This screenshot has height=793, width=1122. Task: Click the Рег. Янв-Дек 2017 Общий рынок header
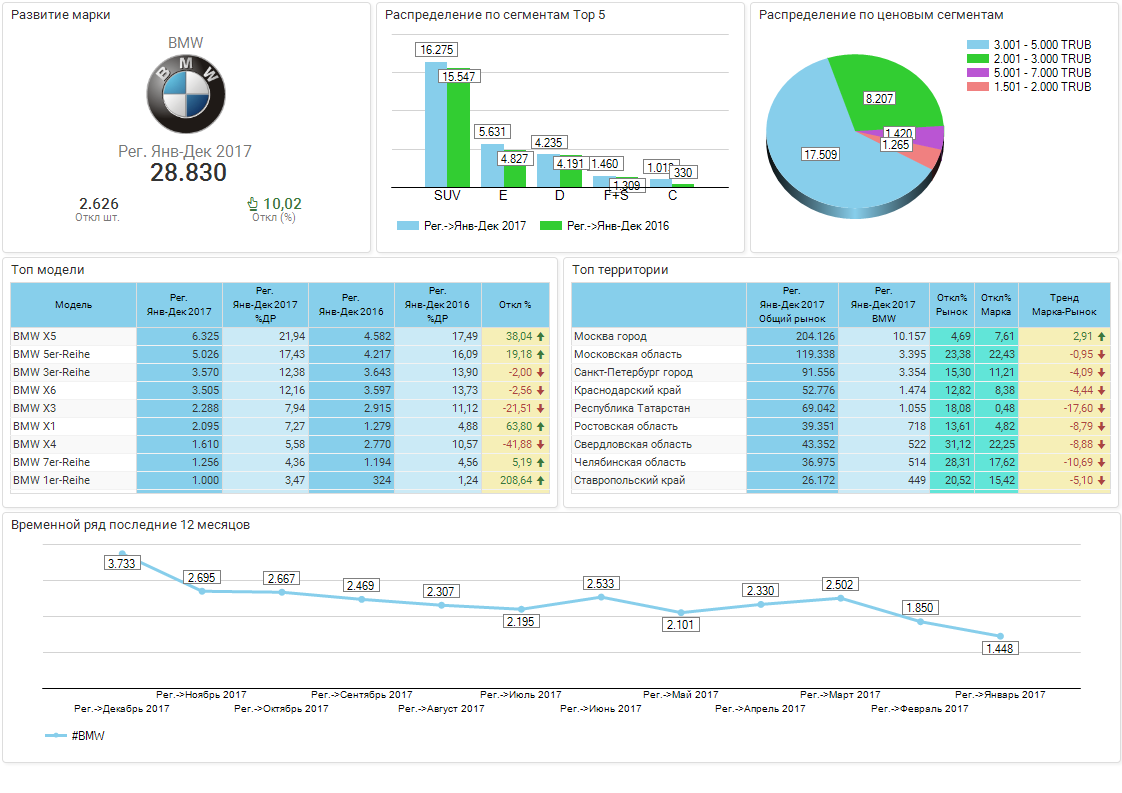pyautogui.click(x=792, y=305)
